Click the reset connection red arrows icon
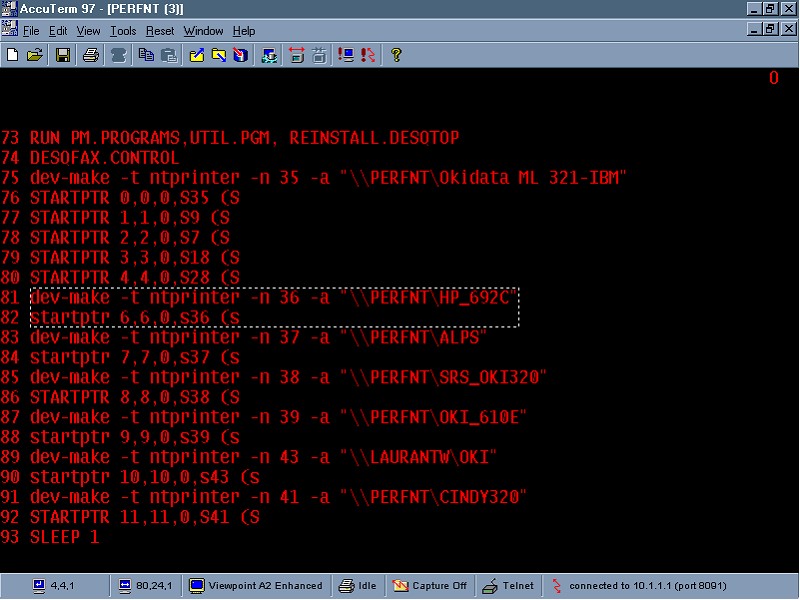This screenshot has width=800, height=600. (x=368, y=55)
